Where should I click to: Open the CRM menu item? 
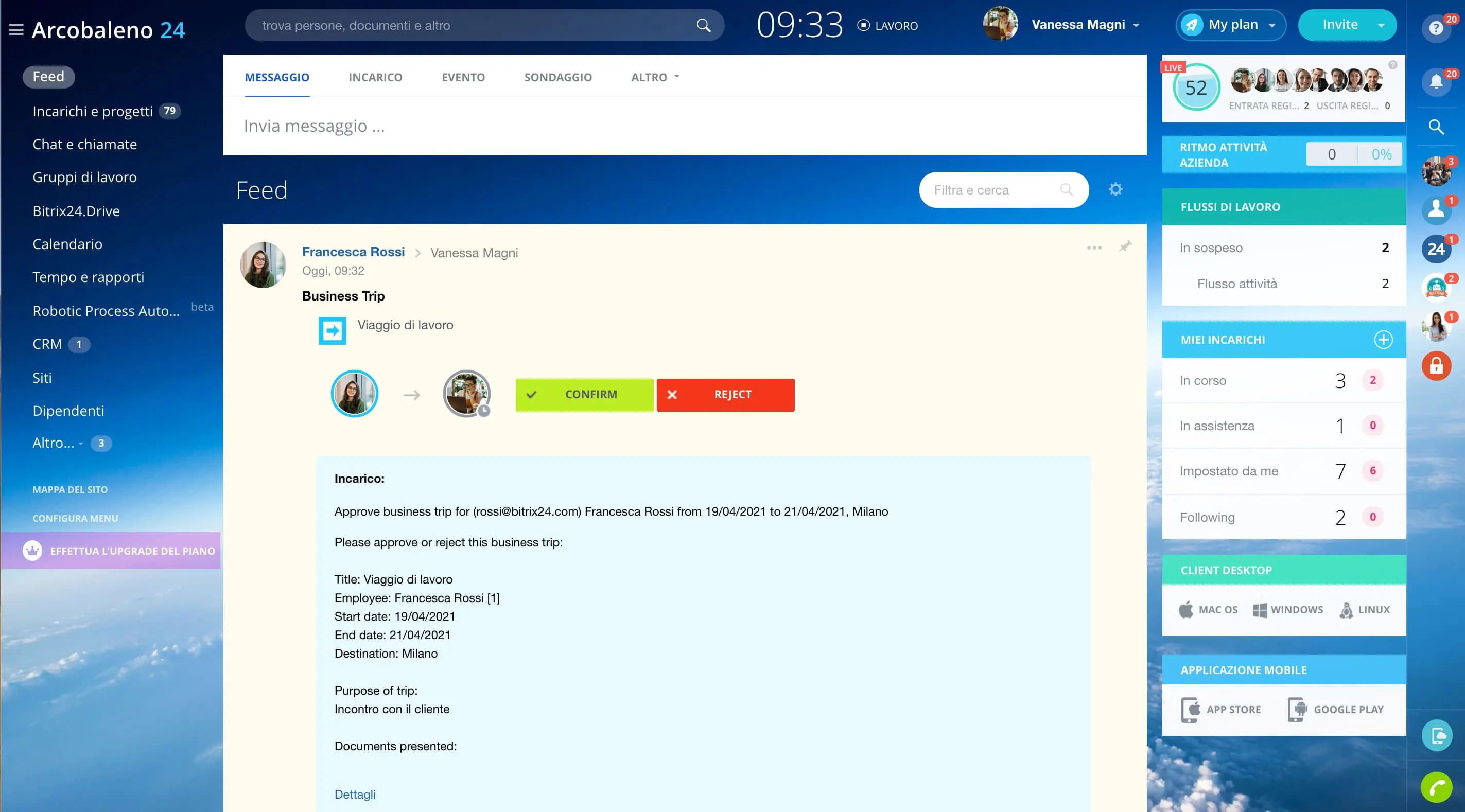(x=47, y=344)
